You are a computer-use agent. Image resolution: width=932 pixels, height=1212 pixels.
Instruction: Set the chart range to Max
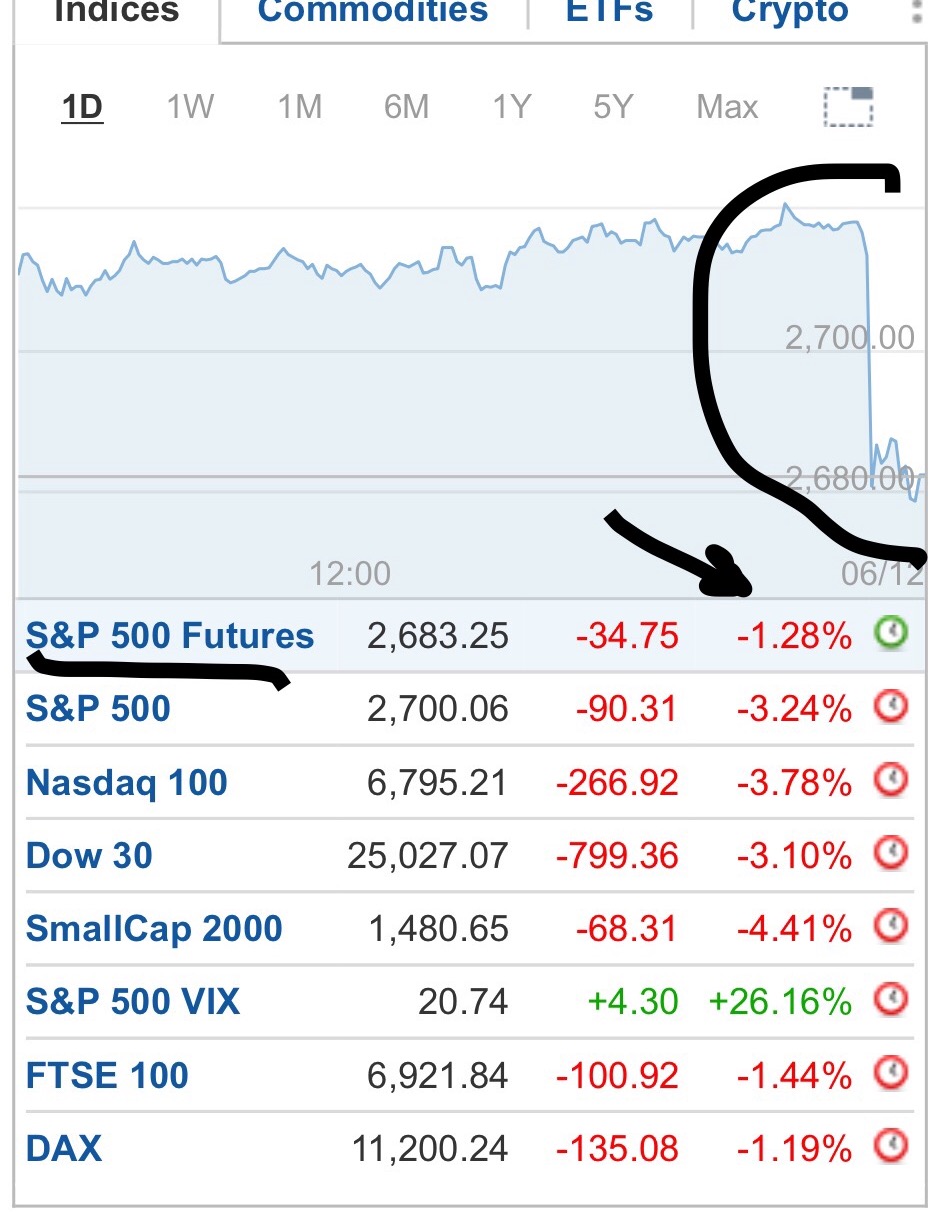[727, 107]
